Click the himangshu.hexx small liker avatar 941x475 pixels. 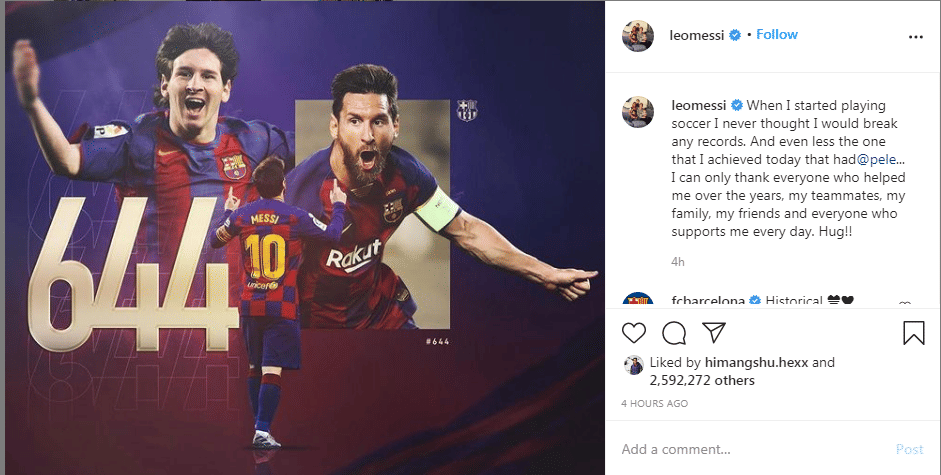click(633, 365)
